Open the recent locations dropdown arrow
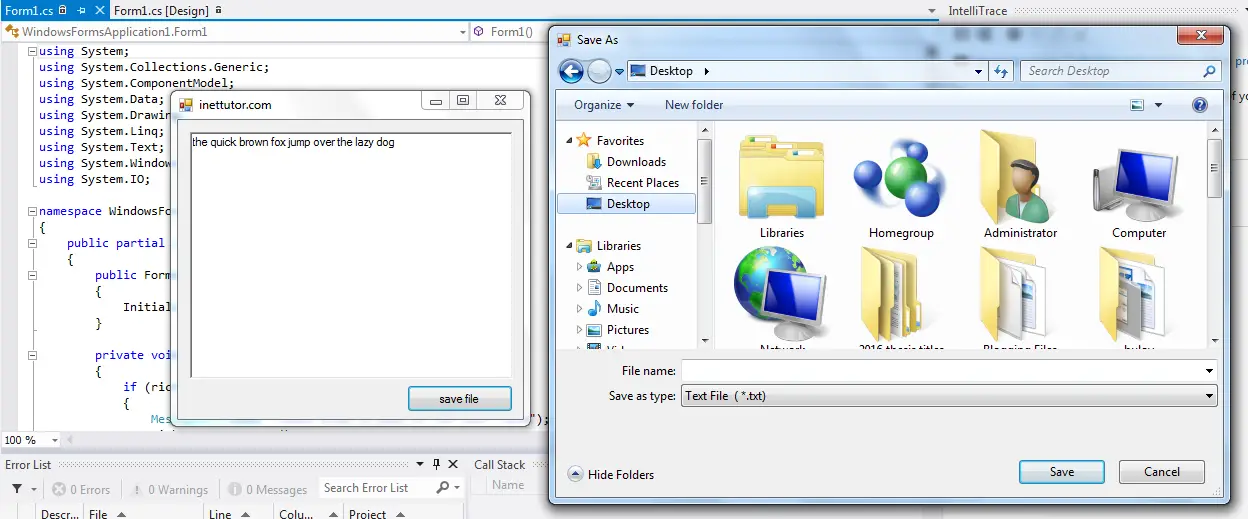Viewport: 1248px width, 519px height. pyautogui.click(x=620, y=71)
